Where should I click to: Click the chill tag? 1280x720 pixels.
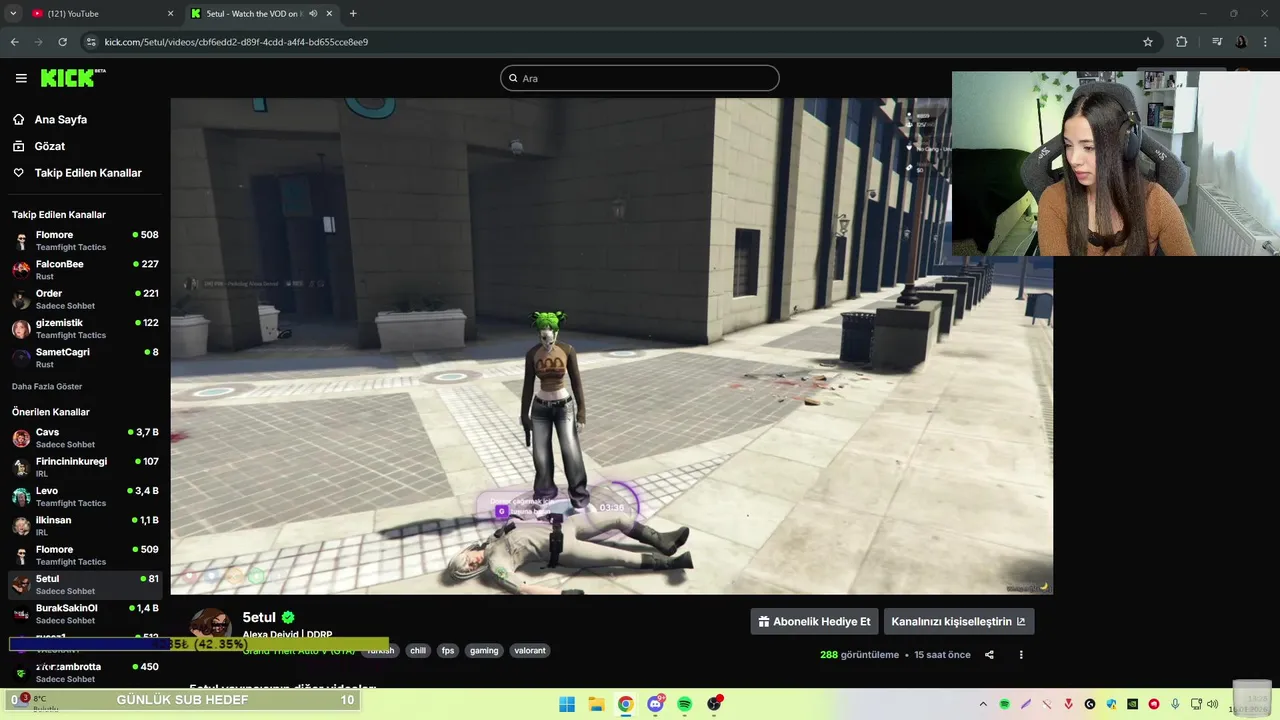418,650
